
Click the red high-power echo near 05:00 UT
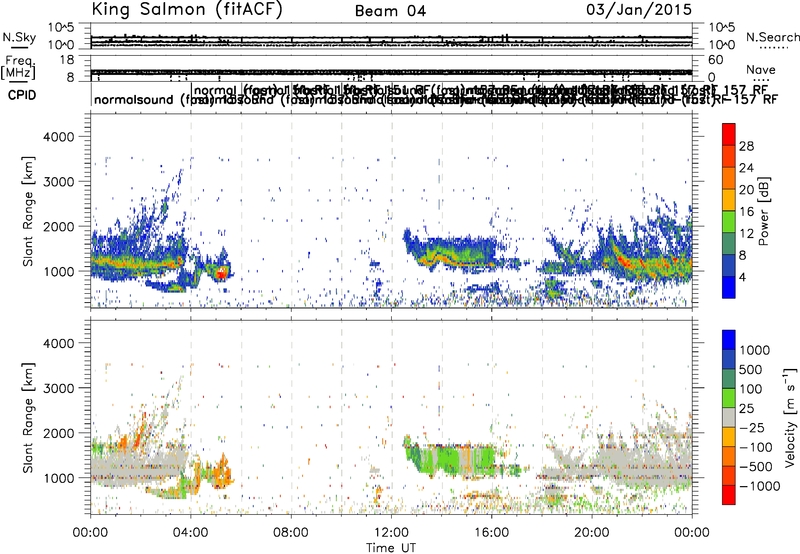[x=221, y=273]
